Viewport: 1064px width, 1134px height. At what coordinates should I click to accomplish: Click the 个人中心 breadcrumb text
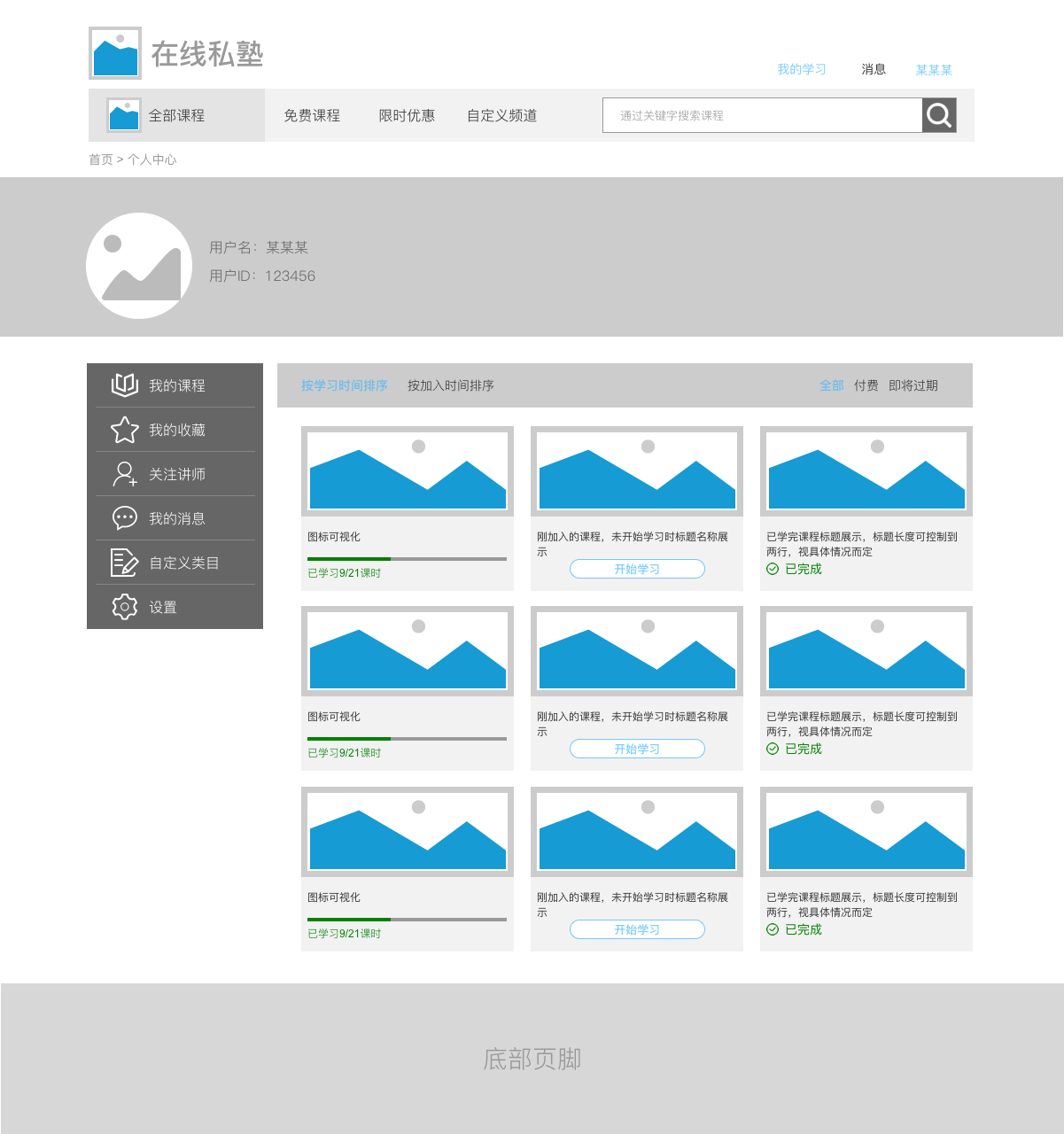[x=152, y=159]
